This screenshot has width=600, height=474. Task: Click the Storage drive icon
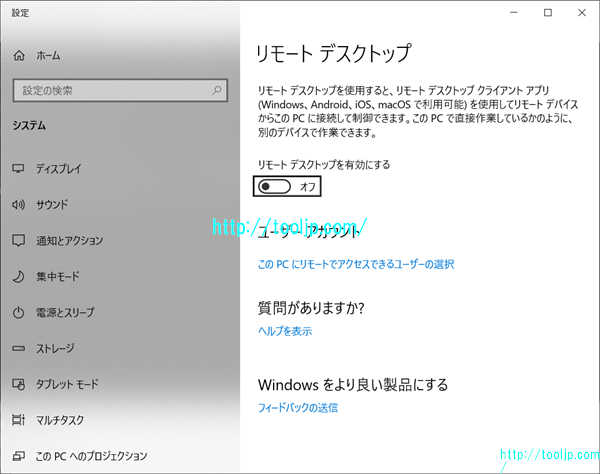click(x=18, y=349)
